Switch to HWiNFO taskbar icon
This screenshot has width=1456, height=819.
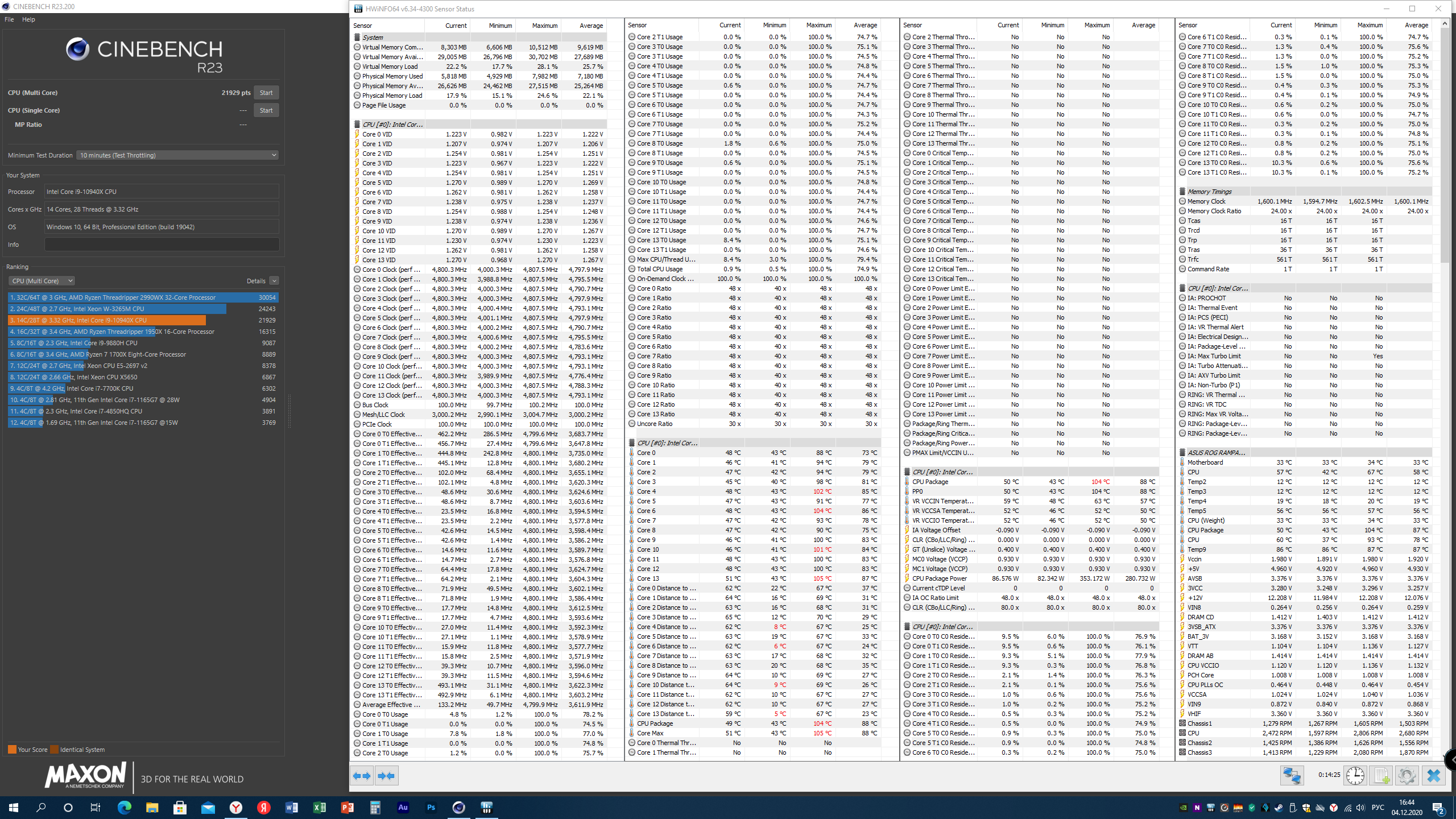point(486,808)
